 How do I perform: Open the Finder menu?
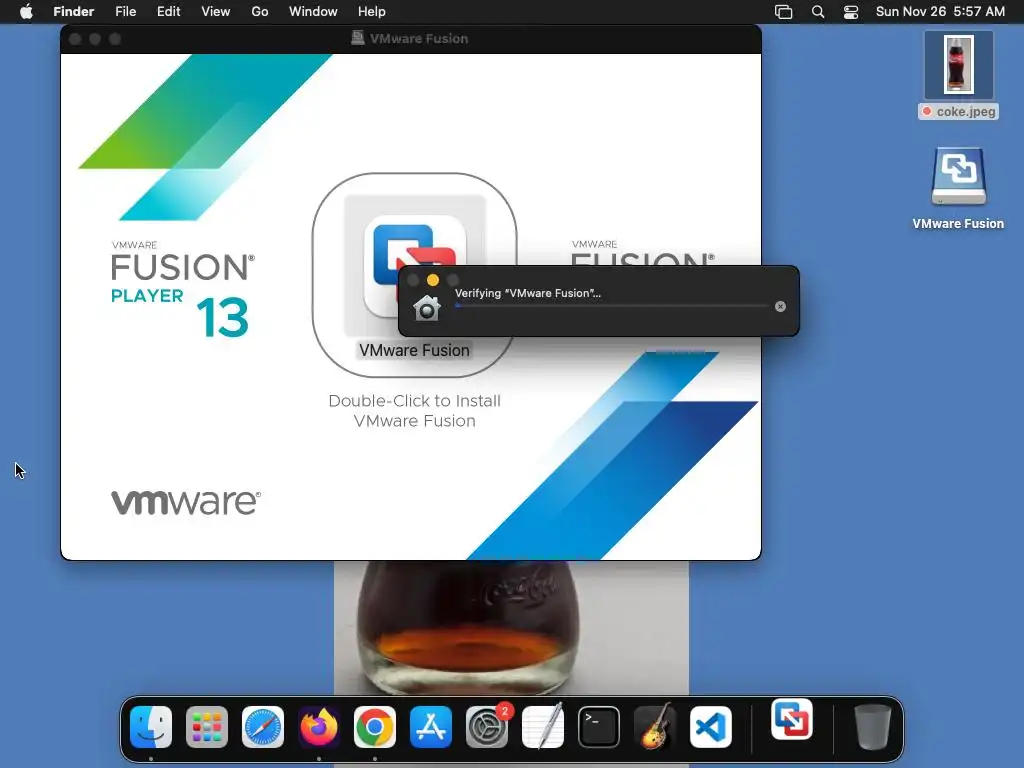point(74,11)
